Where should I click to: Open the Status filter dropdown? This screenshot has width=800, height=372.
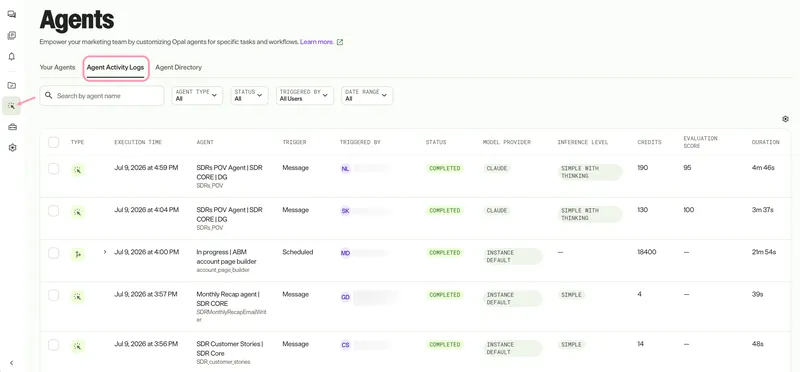click(x=249, y=95)
